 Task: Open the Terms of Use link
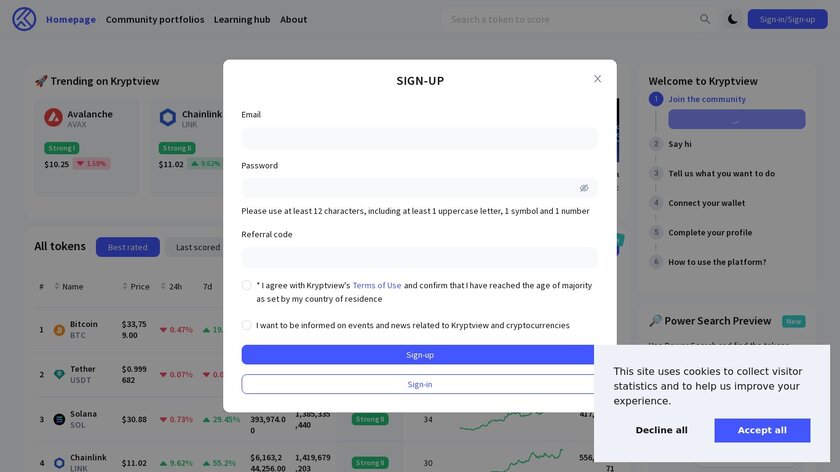point(377,285)
